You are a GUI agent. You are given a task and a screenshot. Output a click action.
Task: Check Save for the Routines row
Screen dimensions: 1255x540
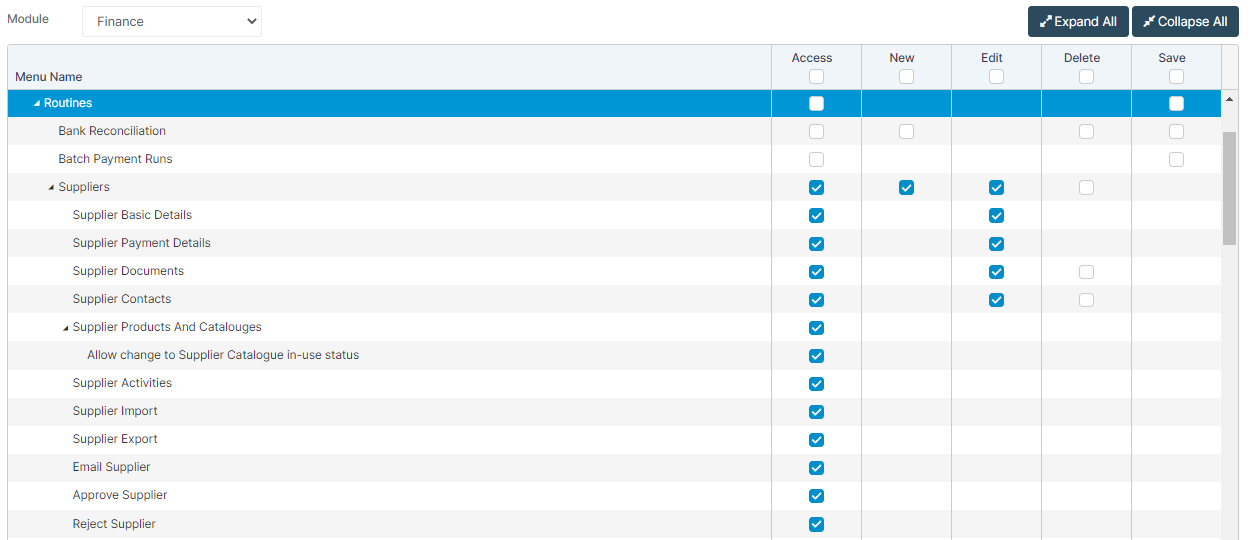1176,103
